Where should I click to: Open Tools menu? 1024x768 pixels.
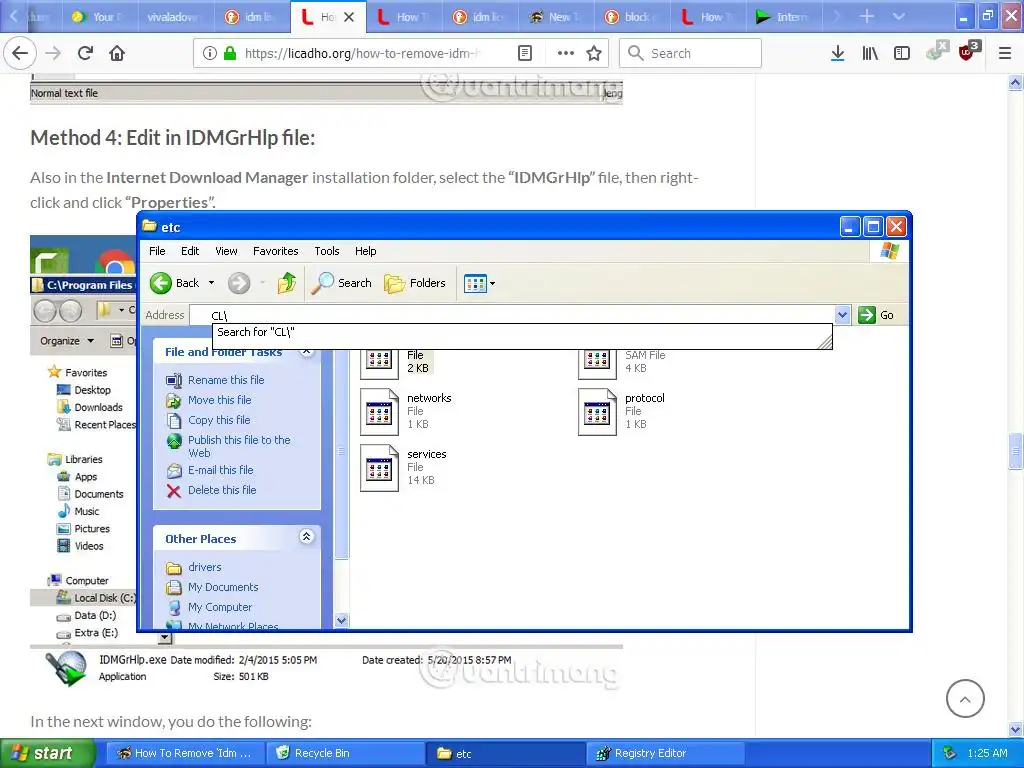[x=327, y=251]
